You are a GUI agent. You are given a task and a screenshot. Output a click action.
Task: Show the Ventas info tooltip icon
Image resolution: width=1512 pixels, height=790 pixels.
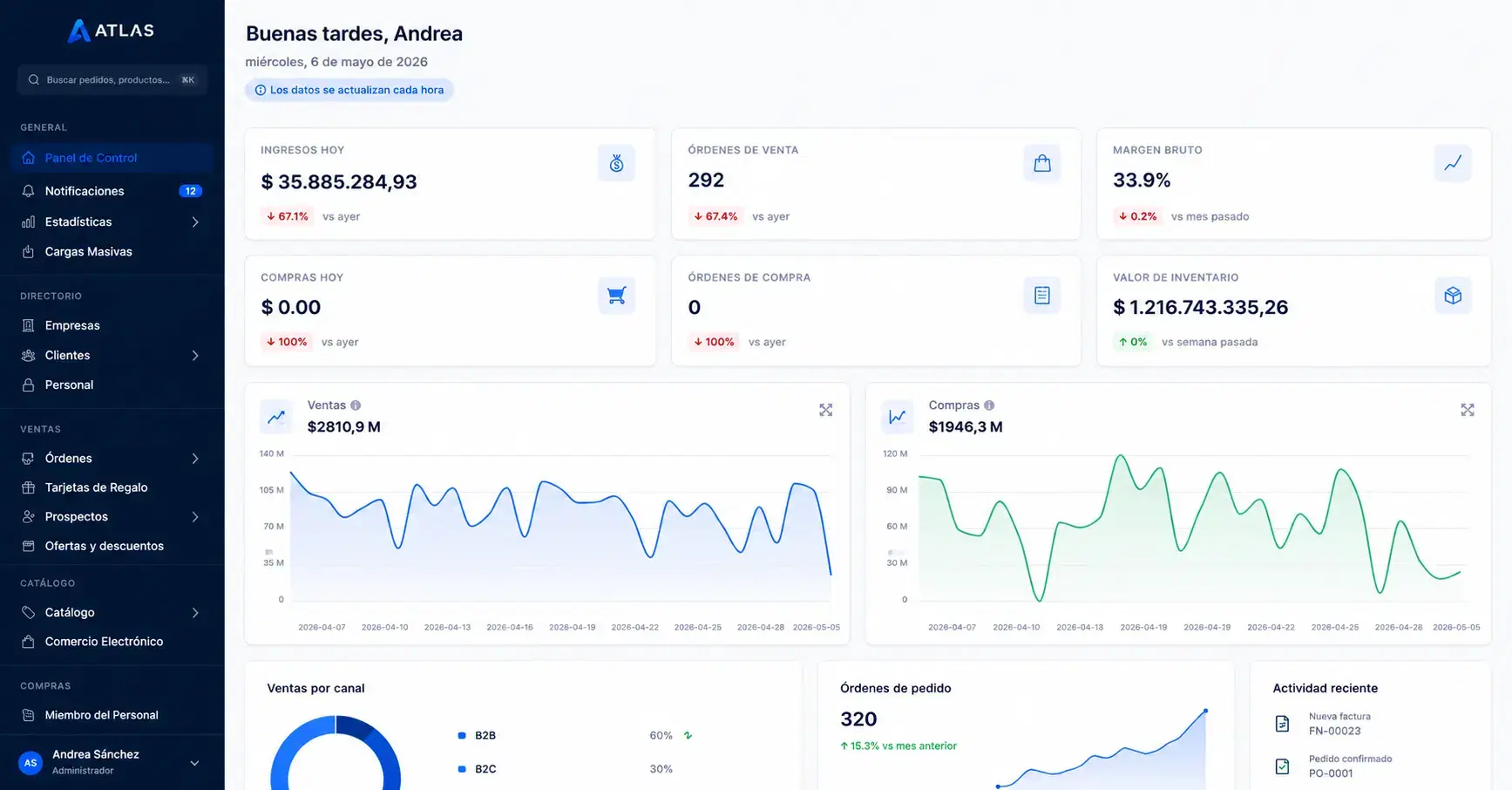[356, 405]
